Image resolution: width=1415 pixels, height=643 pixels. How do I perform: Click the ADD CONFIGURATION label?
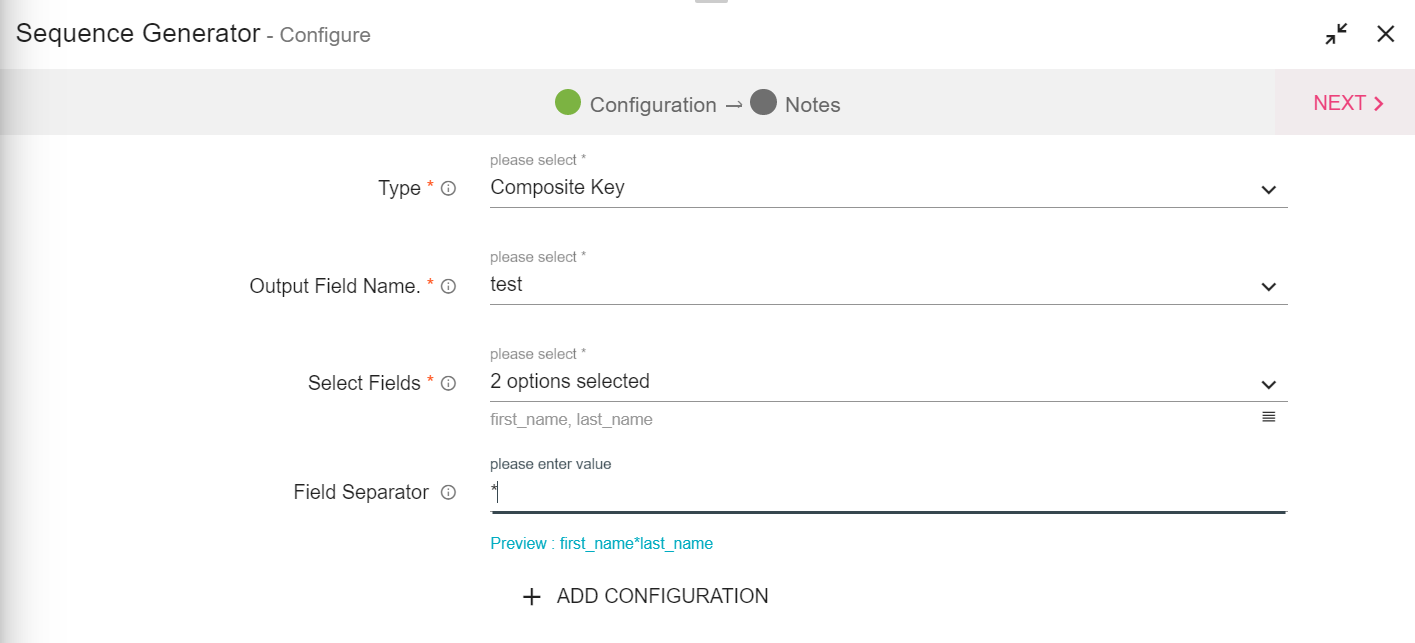662,596
